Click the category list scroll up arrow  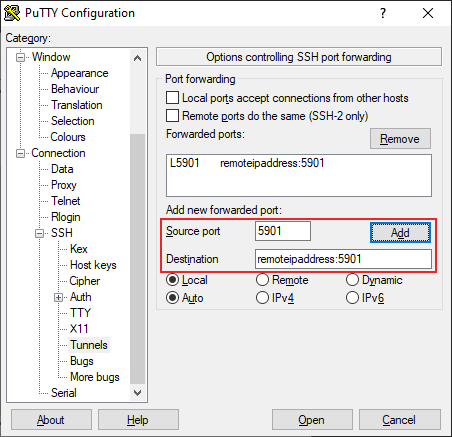point(137,58)
